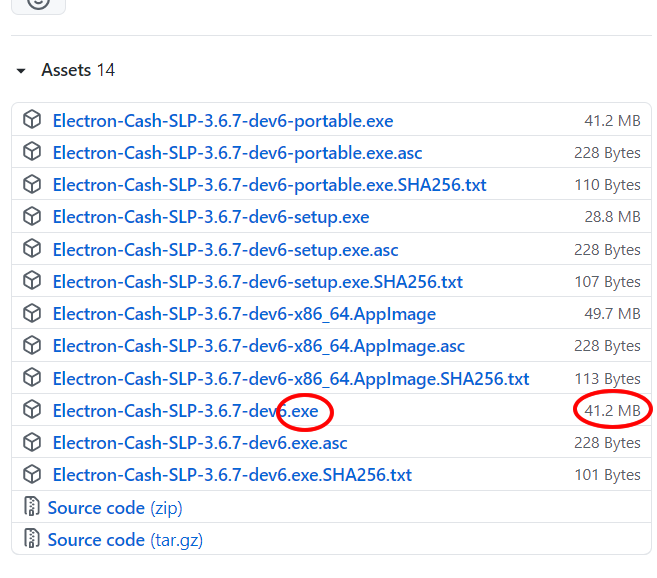Open Electron-Cash-SLP-3.6.7-dev6-setup.exe.asc link
The image size is (657, 578).
pyautogui.click(x=225, y=250)
